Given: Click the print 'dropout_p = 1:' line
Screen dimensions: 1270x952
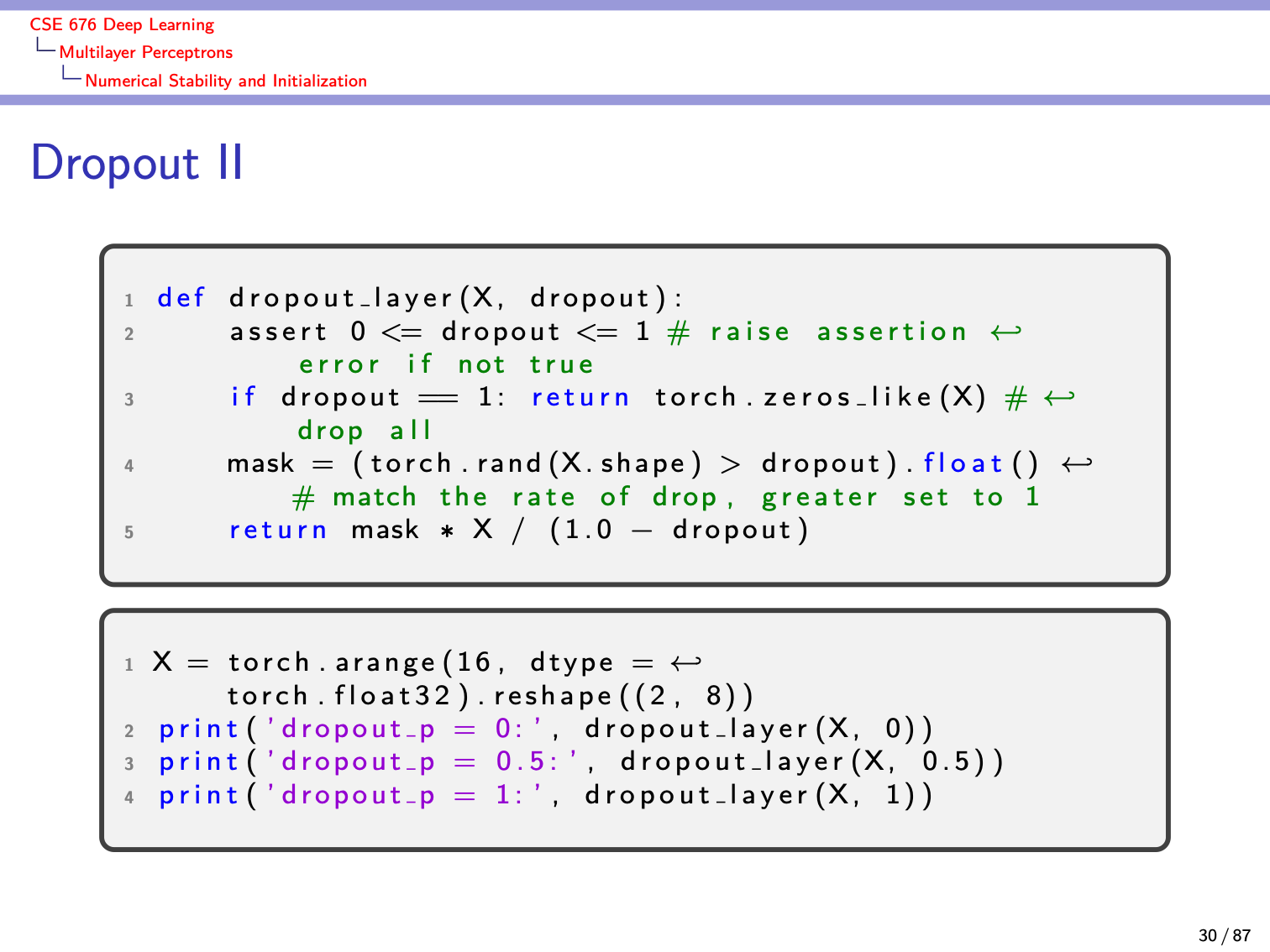Looking at the screenshot, I should point(546,795).
